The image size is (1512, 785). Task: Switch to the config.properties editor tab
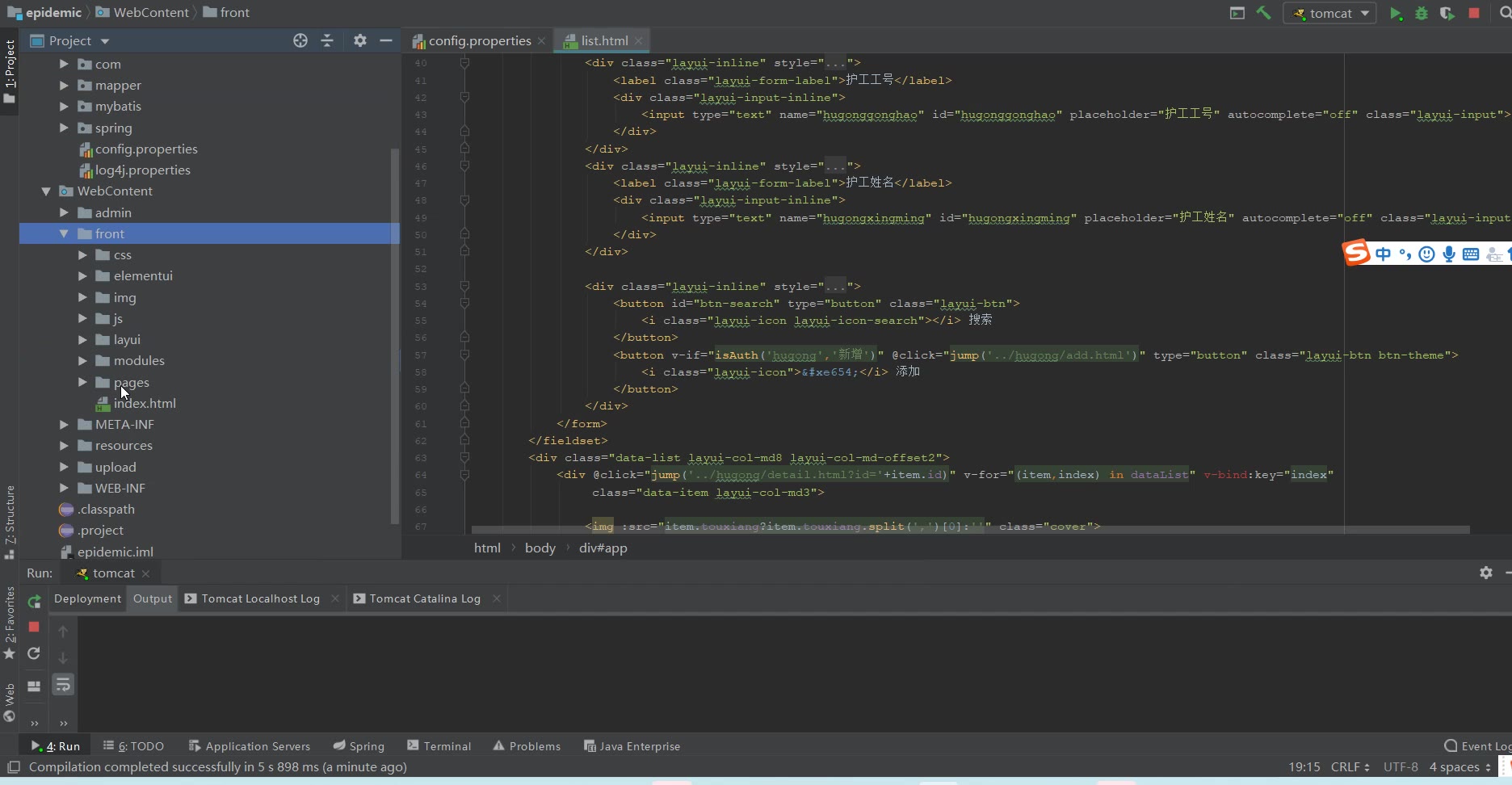(x=479, y=40)
